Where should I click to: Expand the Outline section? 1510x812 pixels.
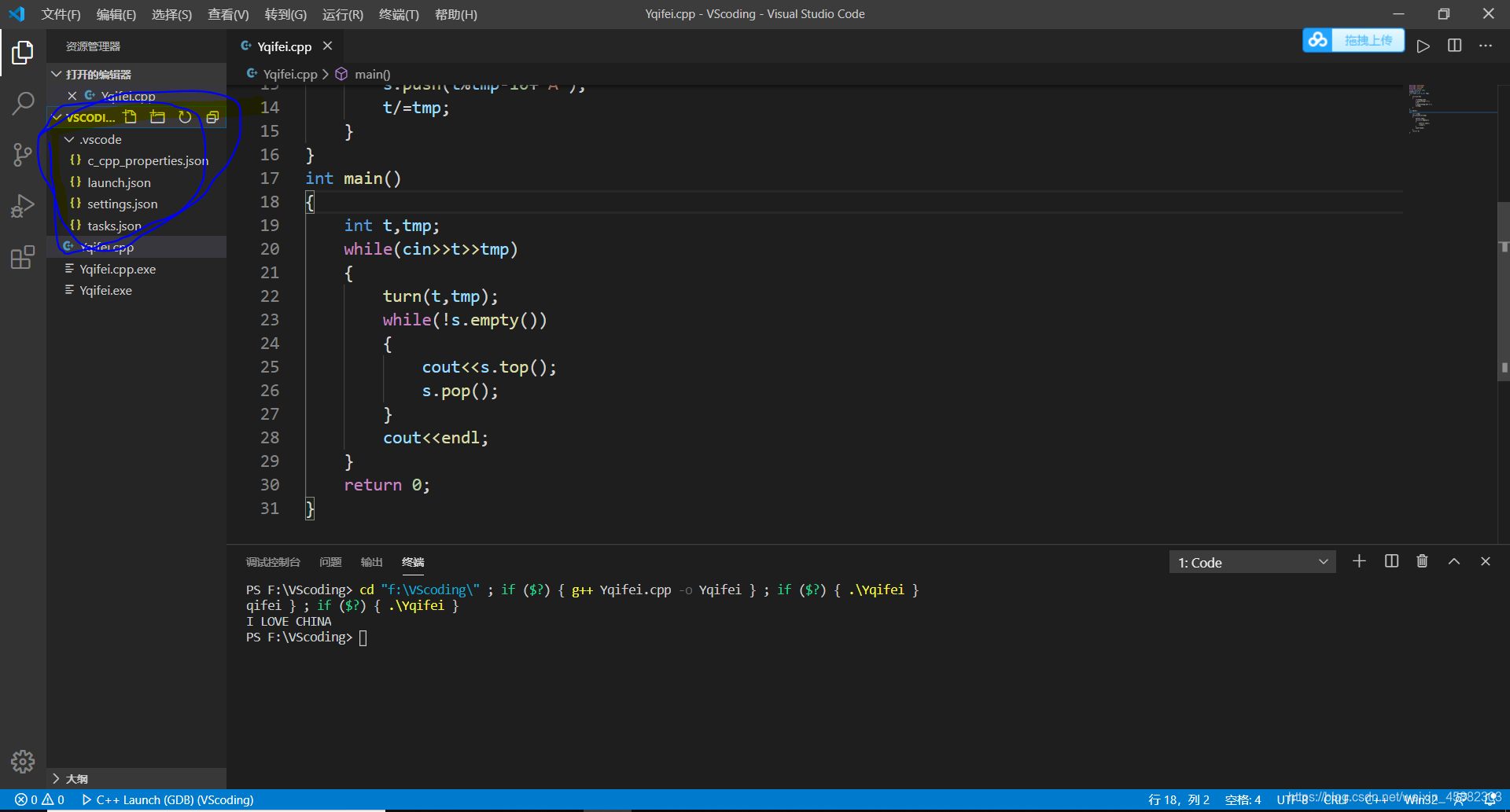click(x=137, y=778)
